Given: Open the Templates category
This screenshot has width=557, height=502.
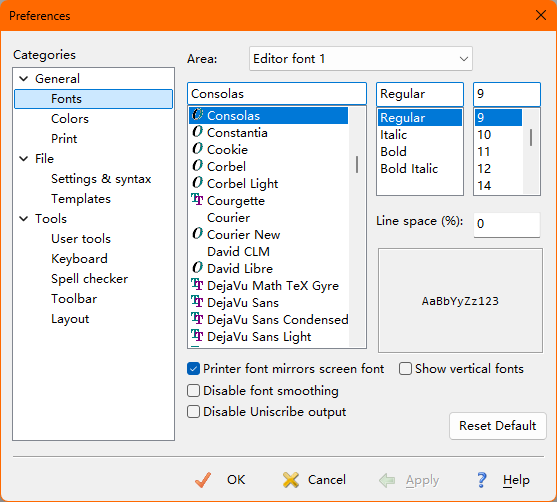Looking at the screenshot, I should coord(81,199).
